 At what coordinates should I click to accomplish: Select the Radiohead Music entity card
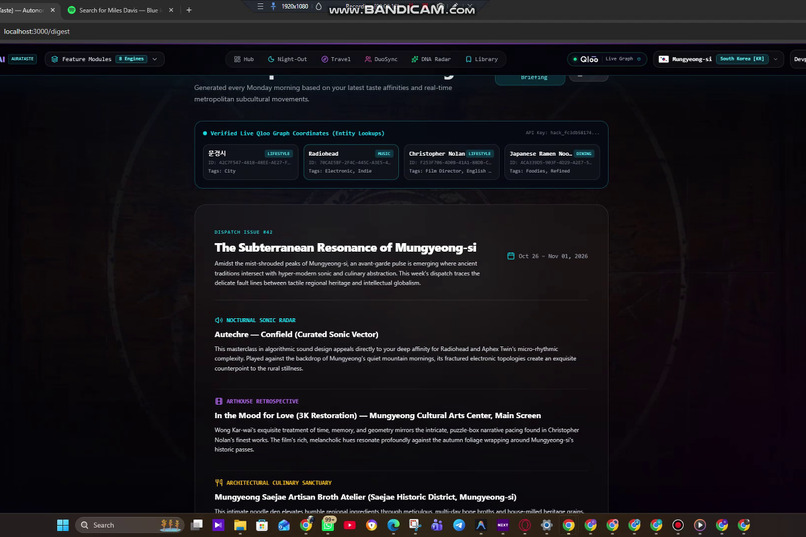coord(351,162)
